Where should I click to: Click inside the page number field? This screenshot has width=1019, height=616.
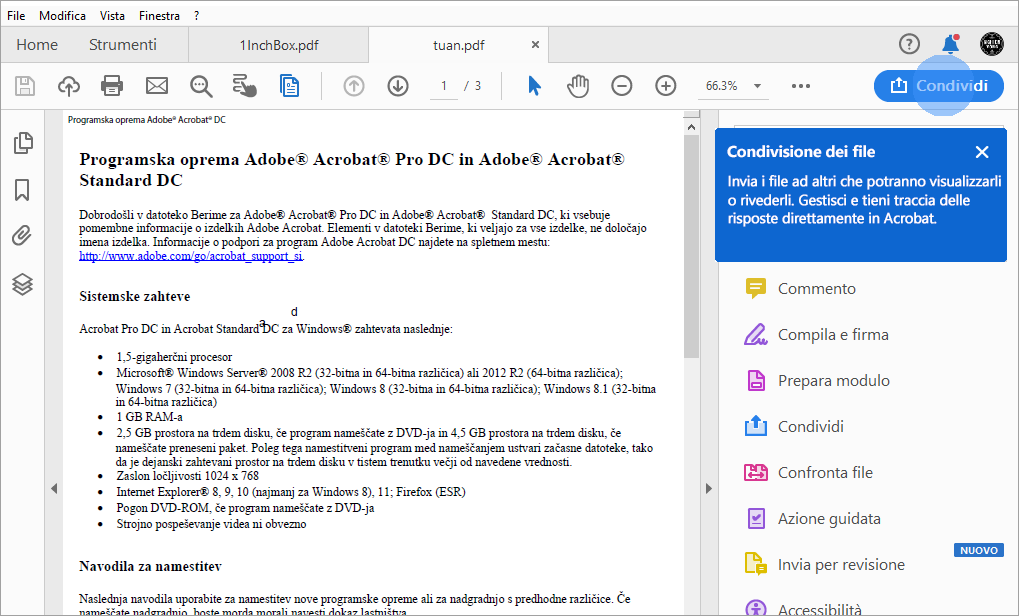click(443, 86)
